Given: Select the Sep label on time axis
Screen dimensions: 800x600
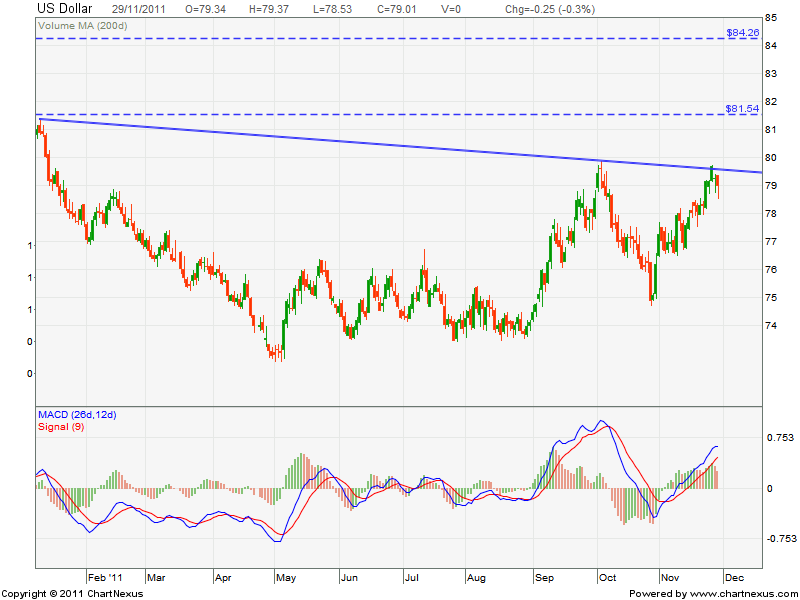Looking at the screenshot, I should pyautogui.click(x=545, y=578).
